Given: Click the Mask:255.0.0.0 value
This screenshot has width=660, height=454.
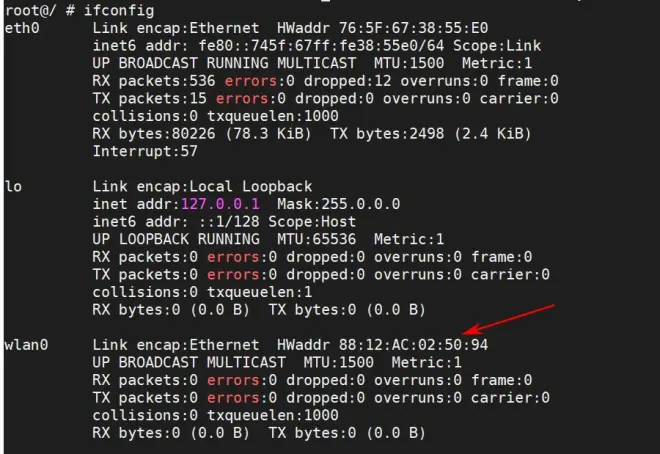Looking at the screenshot, I should point(338,204).
